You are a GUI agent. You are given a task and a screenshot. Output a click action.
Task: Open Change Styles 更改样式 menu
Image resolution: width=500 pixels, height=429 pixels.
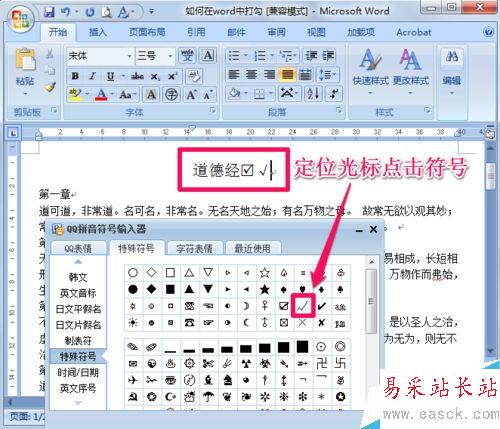pyautogui.click(x=411, y=72)
